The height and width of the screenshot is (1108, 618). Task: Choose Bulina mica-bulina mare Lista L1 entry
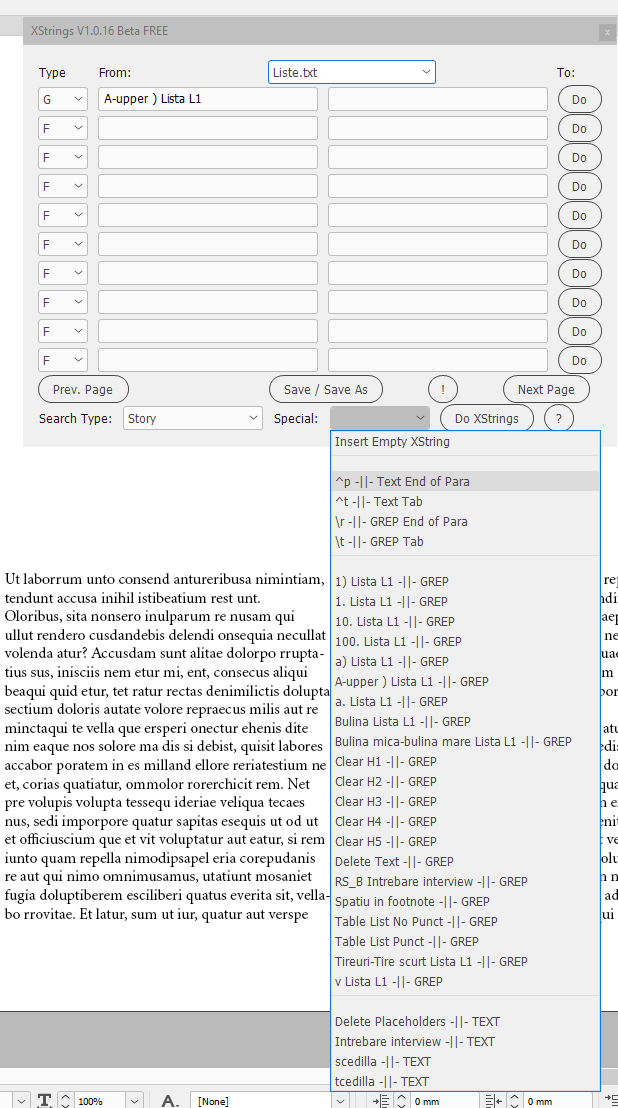coord(465,741)
